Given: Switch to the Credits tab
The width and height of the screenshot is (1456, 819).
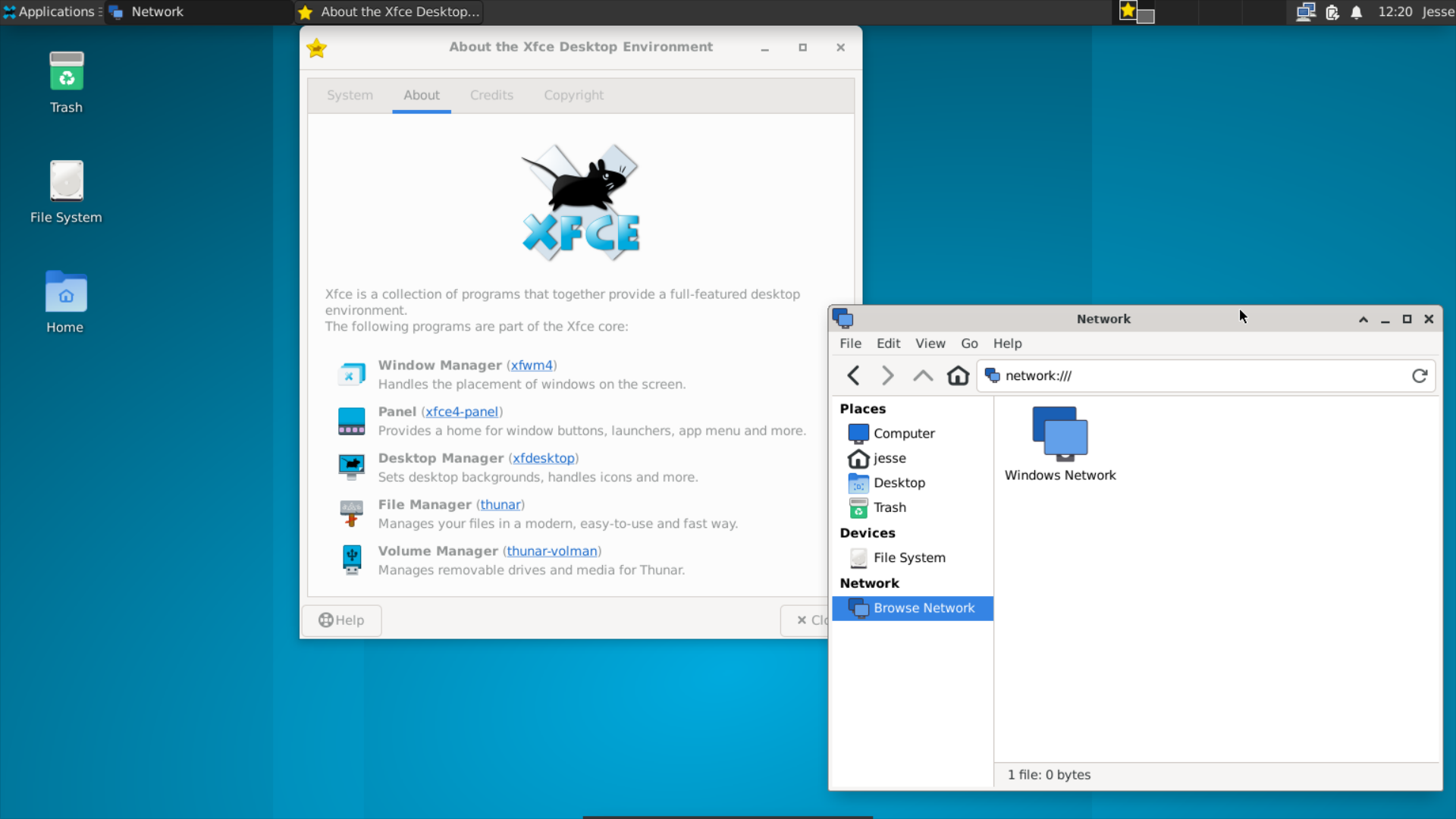Looking at the screenshot, I should (491, 96).
